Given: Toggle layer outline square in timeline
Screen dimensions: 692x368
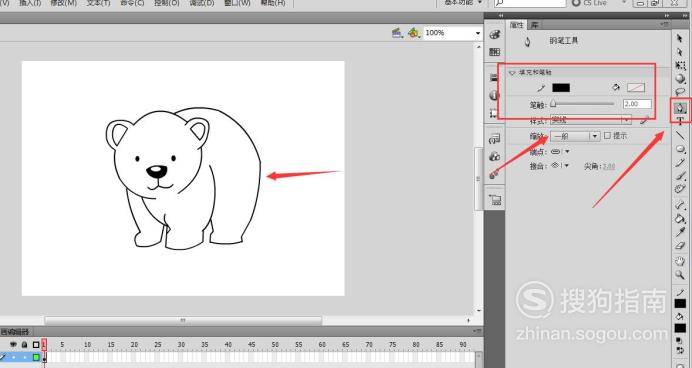Looking at the screenshot, I should coord(36,357).
